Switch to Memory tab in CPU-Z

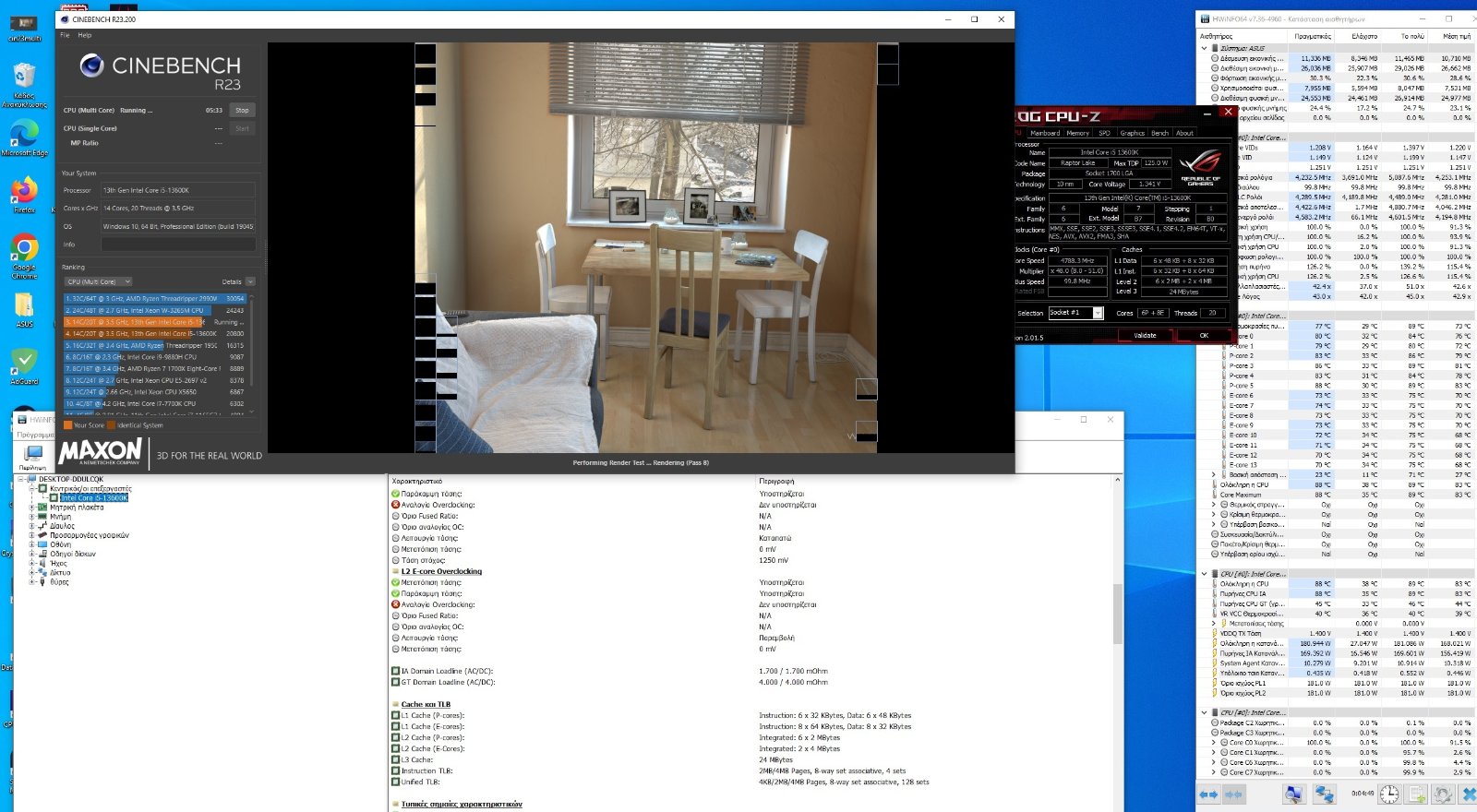coord(1078,133)
